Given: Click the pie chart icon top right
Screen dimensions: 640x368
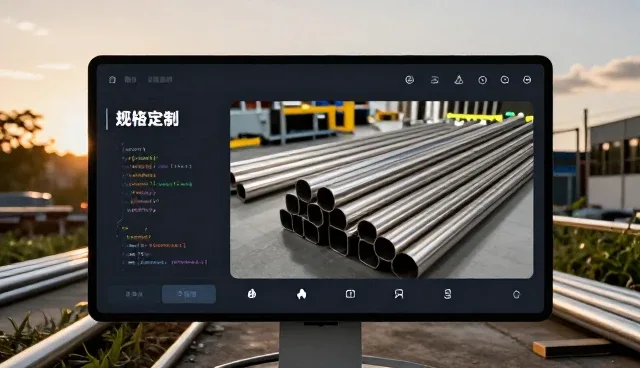Looking at the screenshot, I should 409,80.
